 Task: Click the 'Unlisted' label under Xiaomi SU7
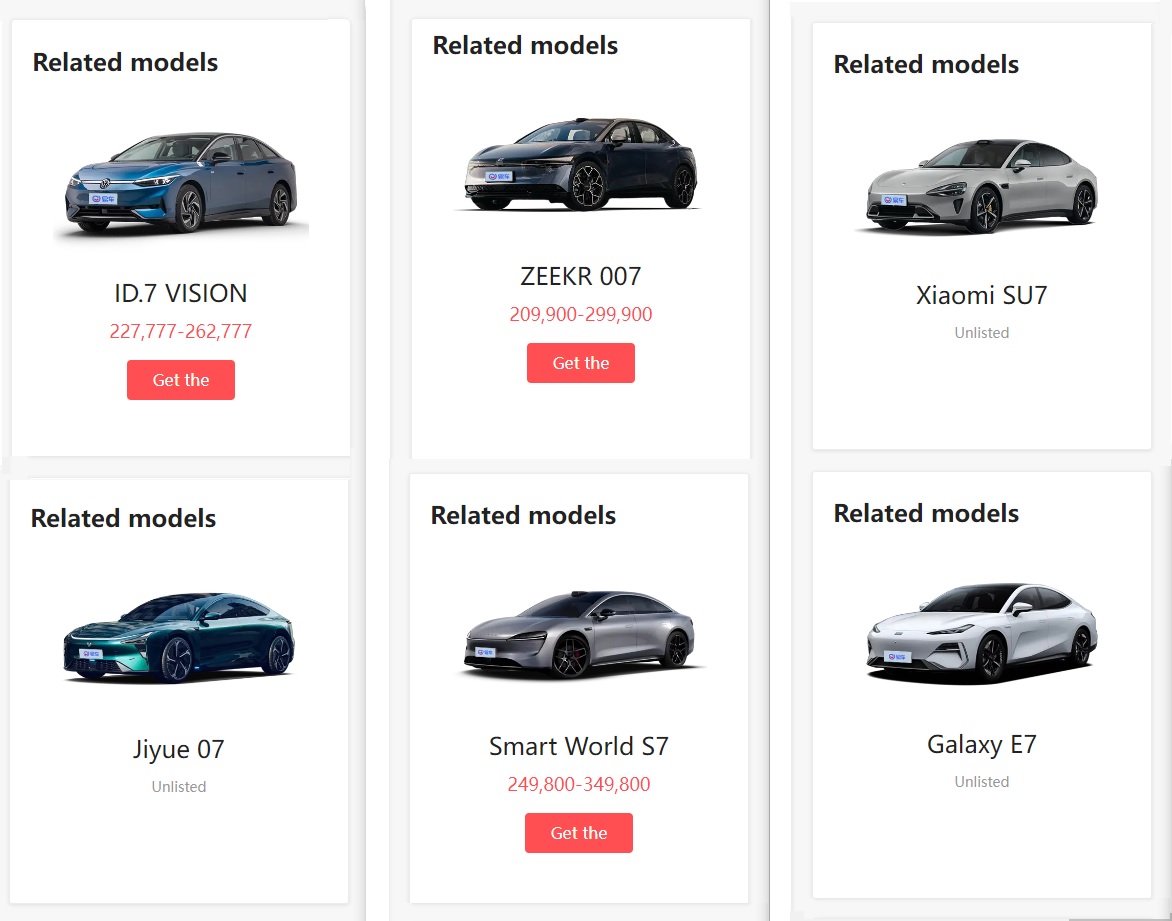point(981,333)
